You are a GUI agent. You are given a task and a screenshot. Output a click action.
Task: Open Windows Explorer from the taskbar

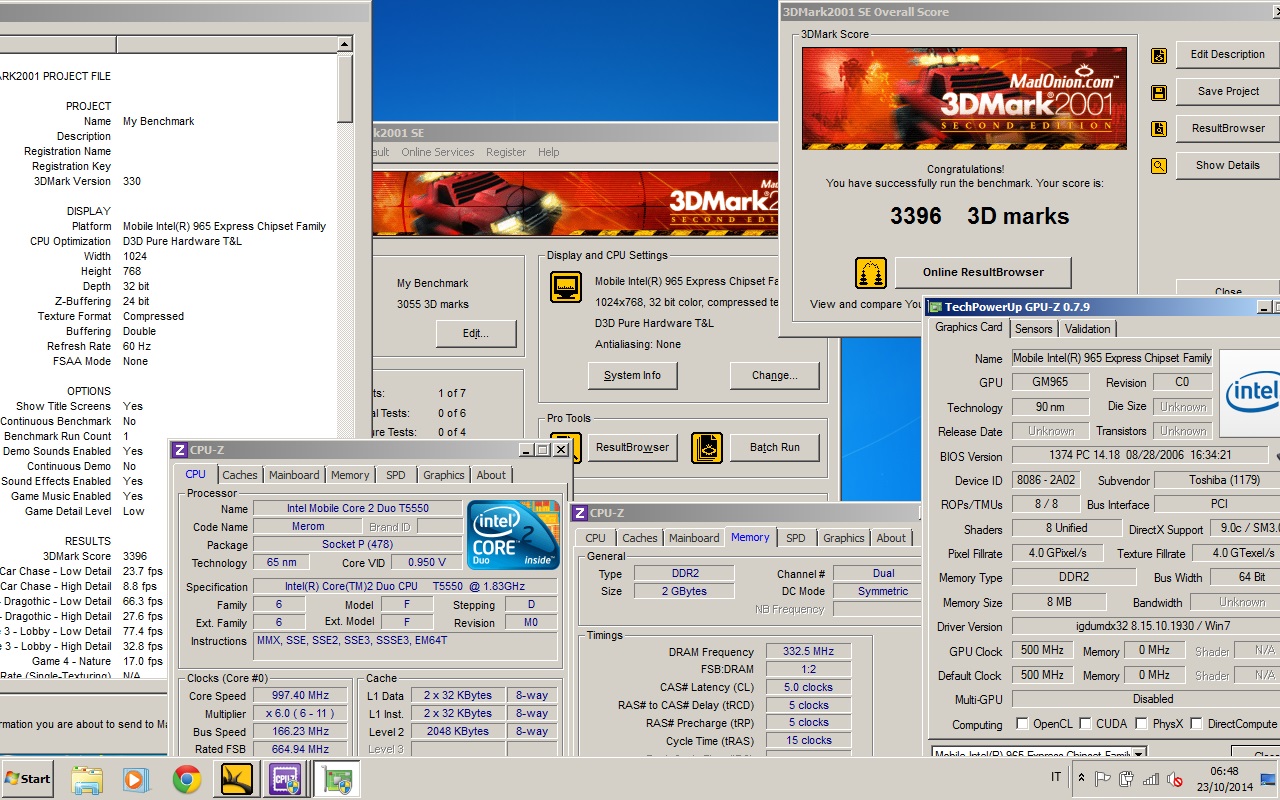[87, 778]
